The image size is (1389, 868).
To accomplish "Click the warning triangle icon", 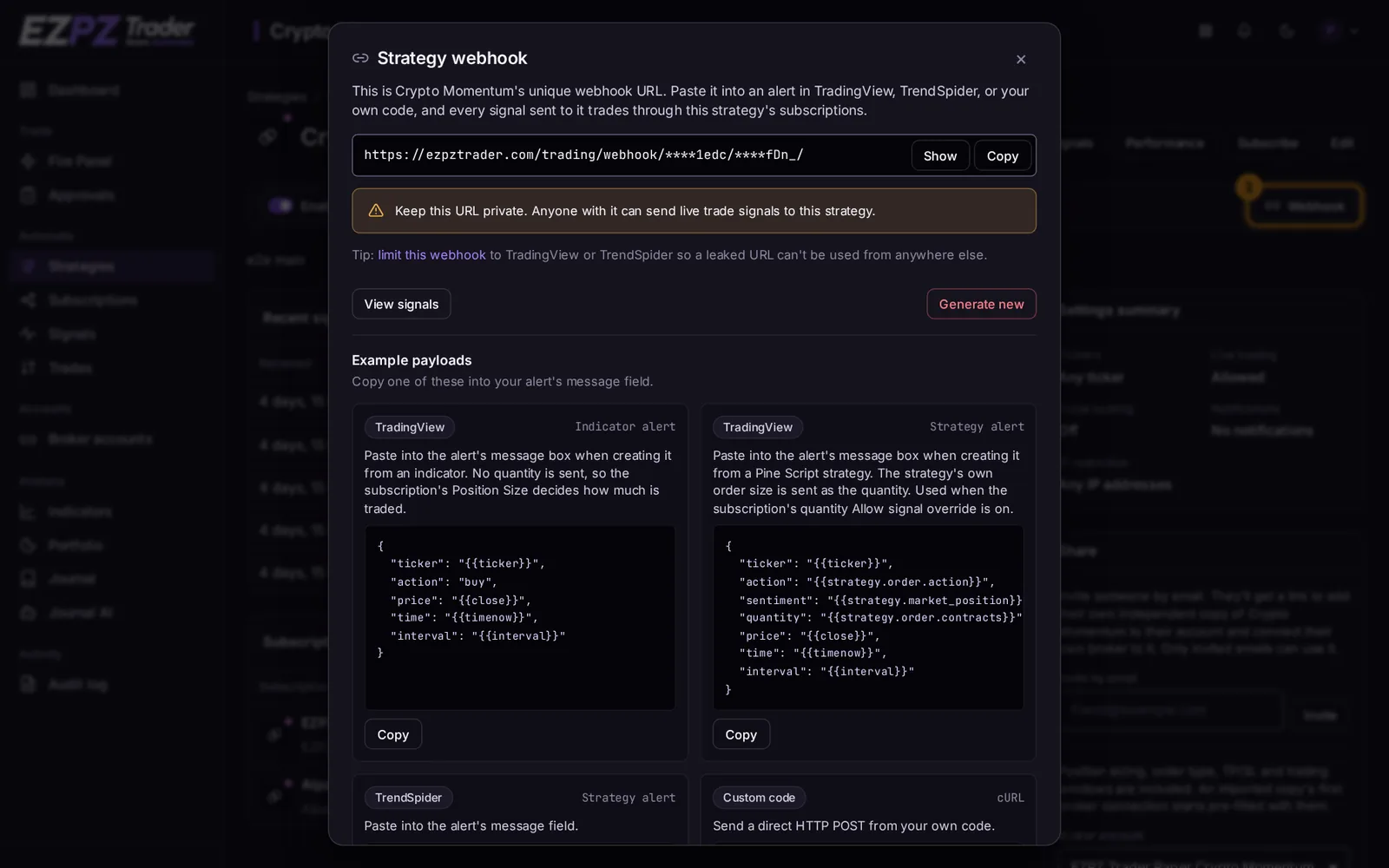I will [376, 211].
